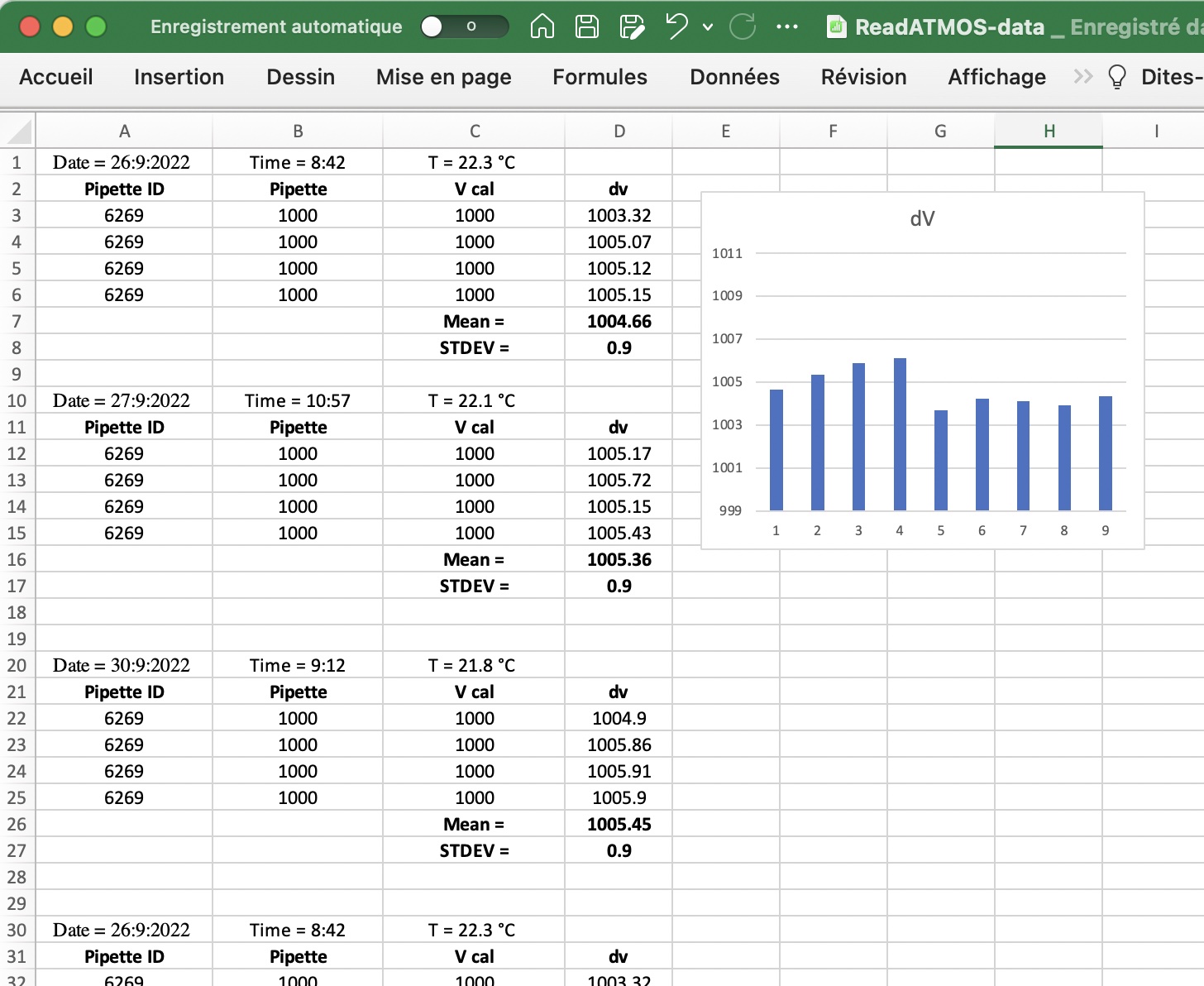This screenshot has height=986, width=1204.
Task: Select column H header
Action: 1049,131
